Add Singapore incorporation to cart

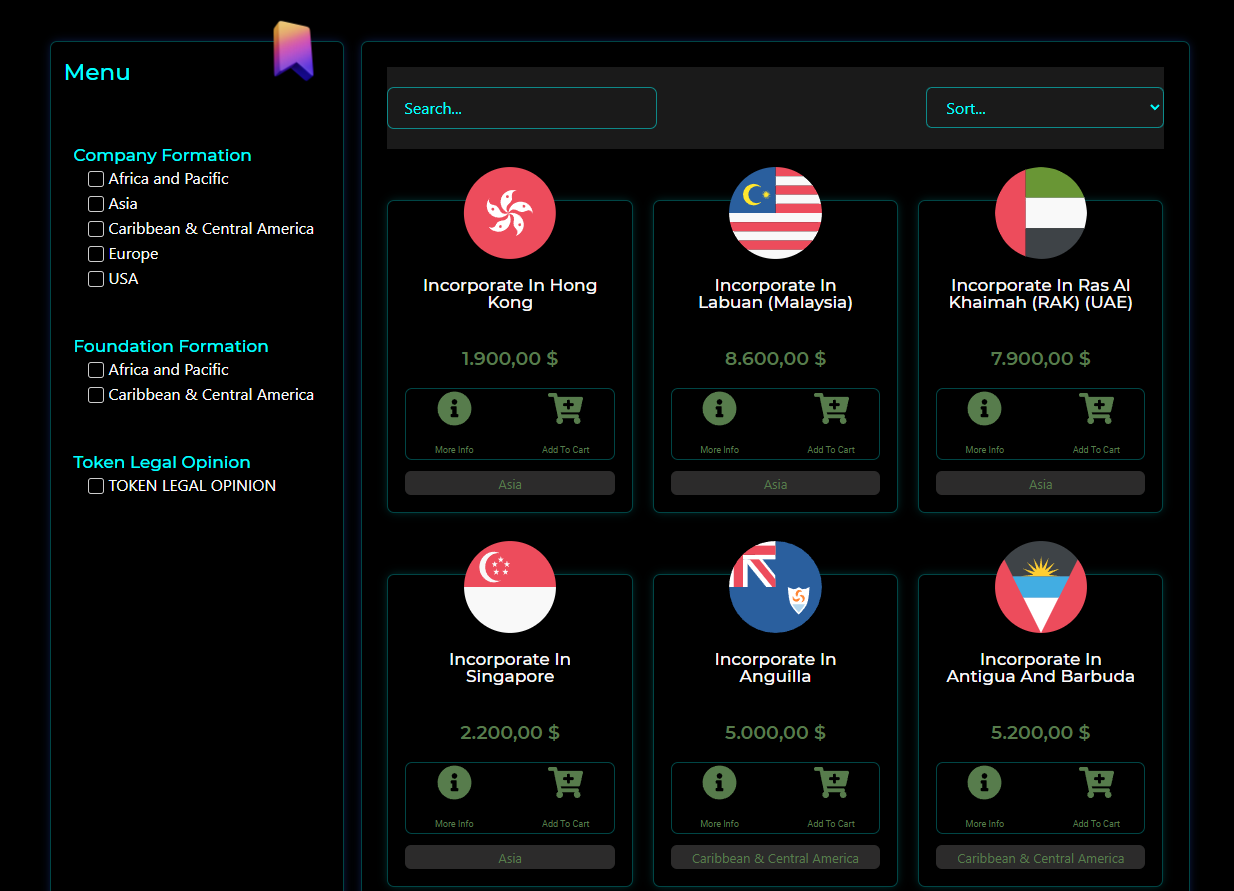point(565,783)
